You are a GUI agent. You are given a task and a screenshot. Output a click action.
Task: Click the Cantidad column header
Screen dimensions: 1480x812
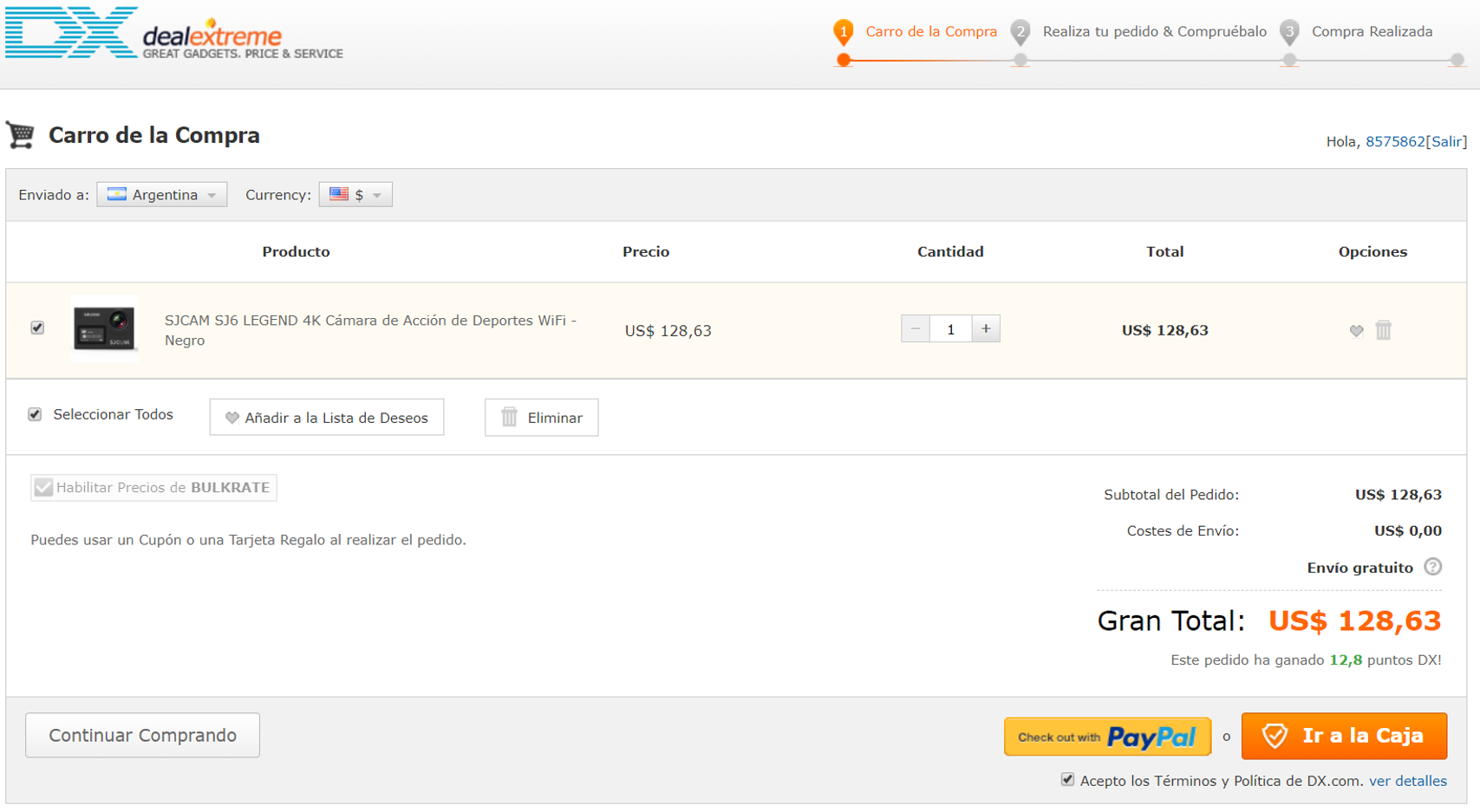click(x=950, y=252)
